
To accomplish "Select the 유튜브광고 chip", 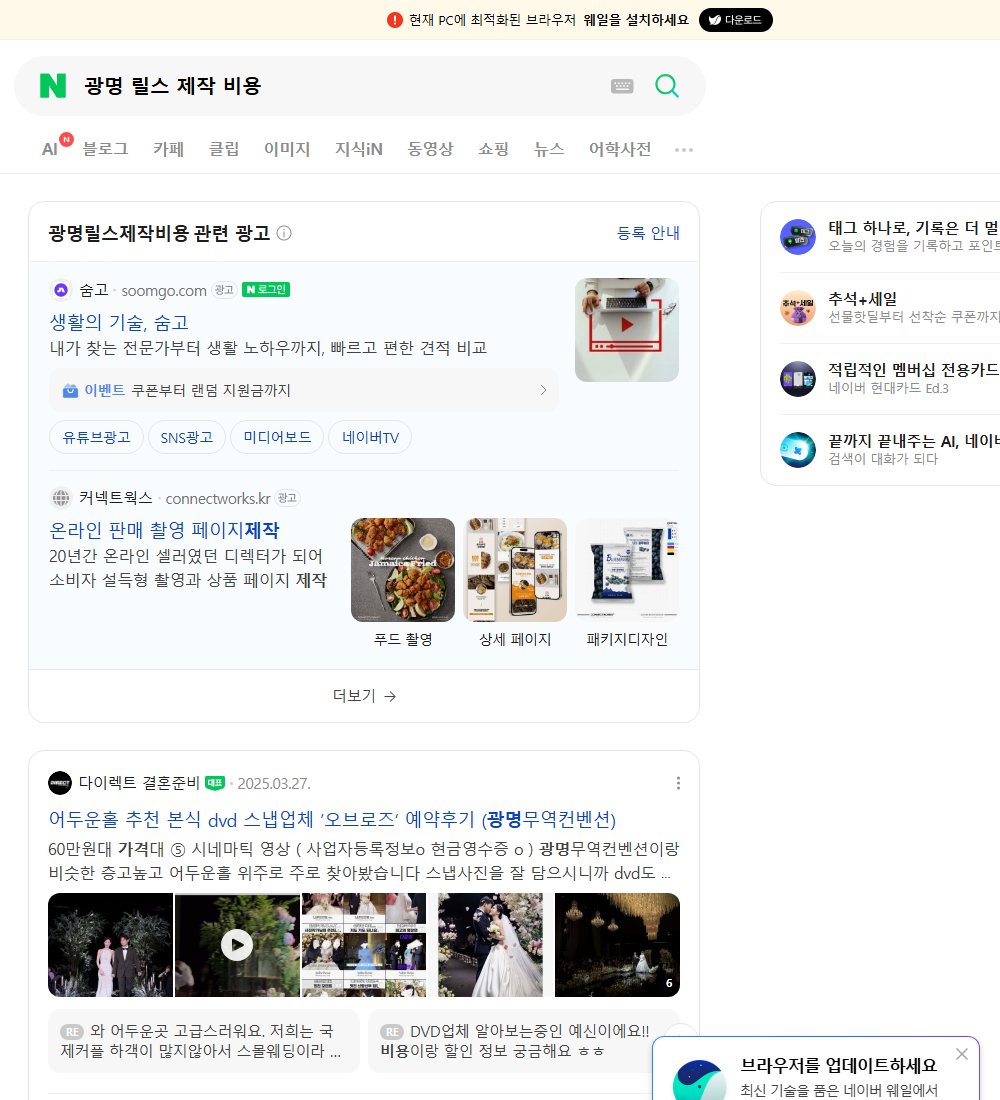I will coord(96,438).
